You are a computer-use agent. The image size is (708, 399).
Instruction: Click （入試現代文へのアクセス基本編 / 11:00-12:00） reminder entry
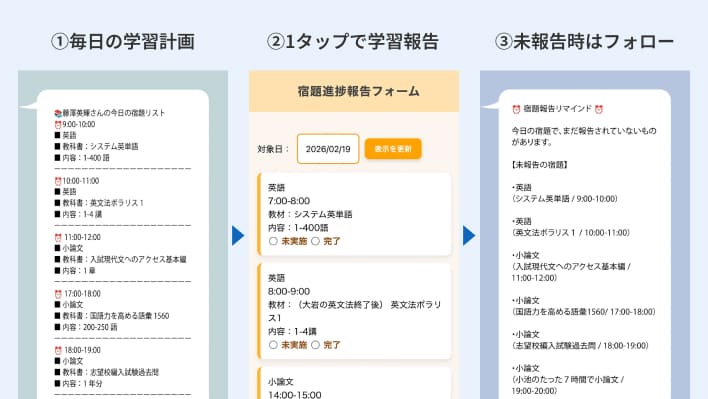click(x=571, y=272)
